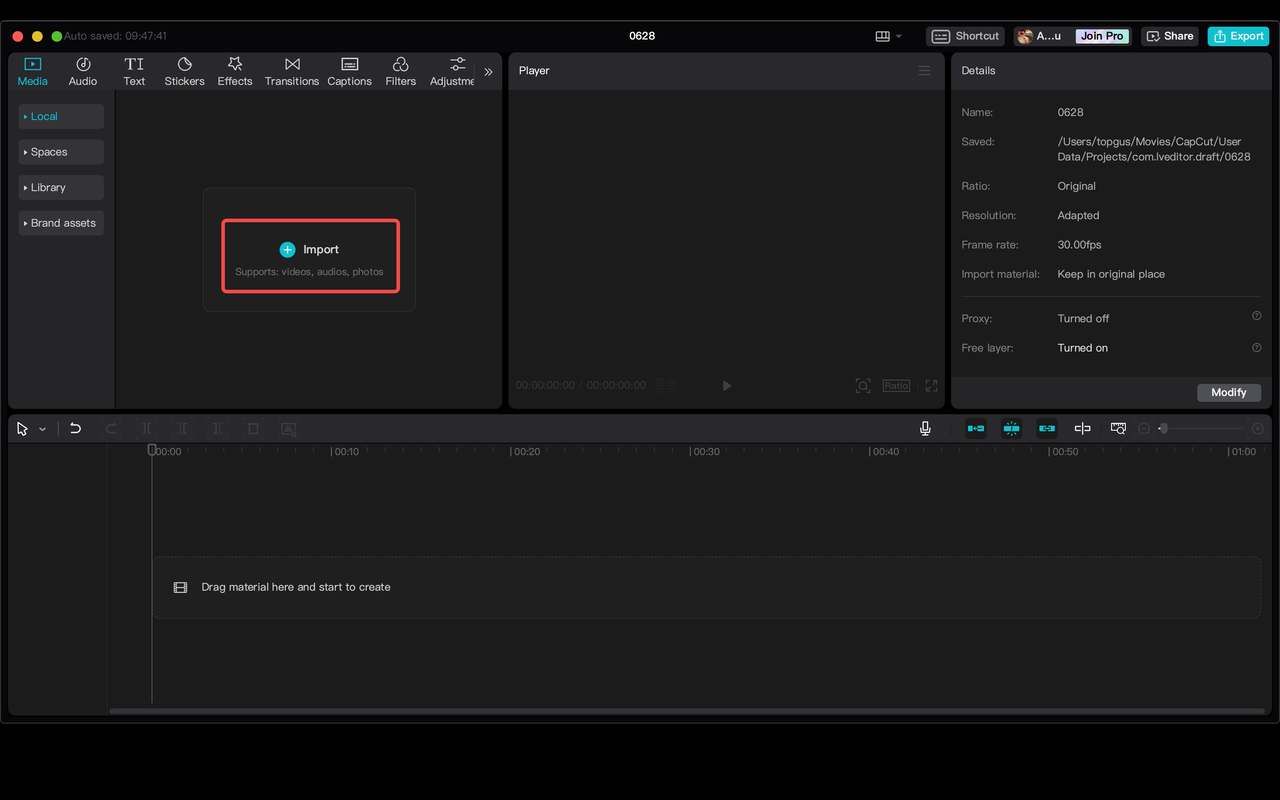Show hidden media tabs with the chevron
The image size is (1280, 800).
(488, 71)
